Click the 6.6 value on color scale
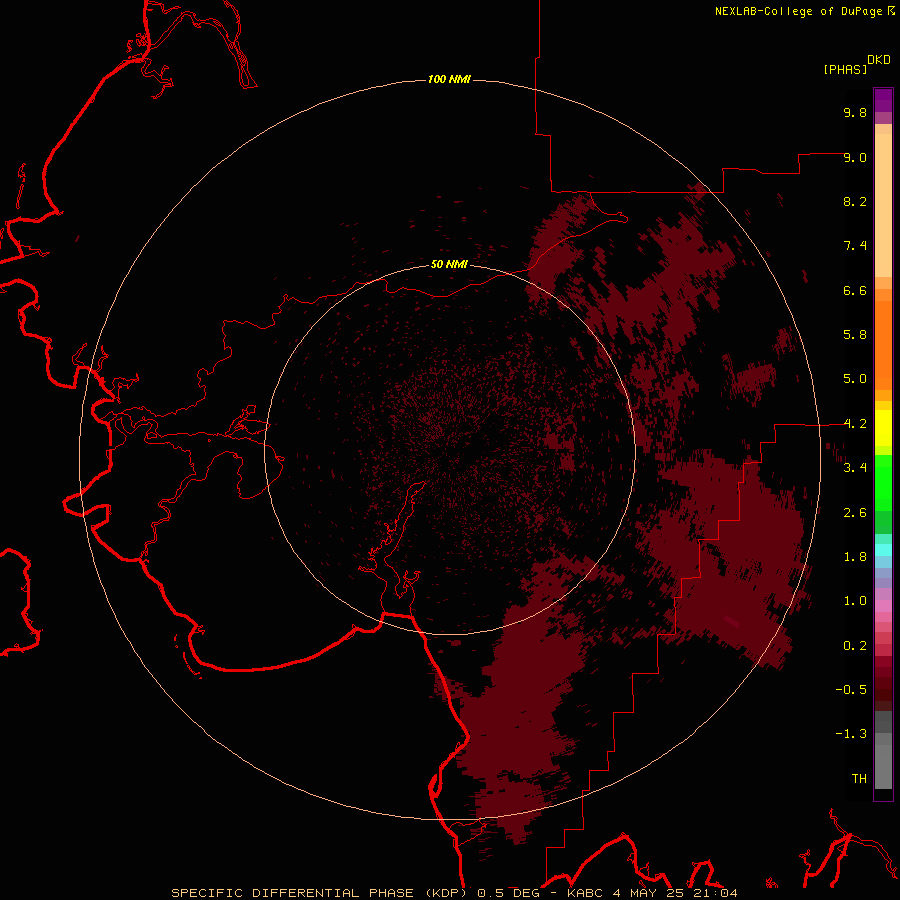This screenshot has width=900, height=900. [855, 290]
